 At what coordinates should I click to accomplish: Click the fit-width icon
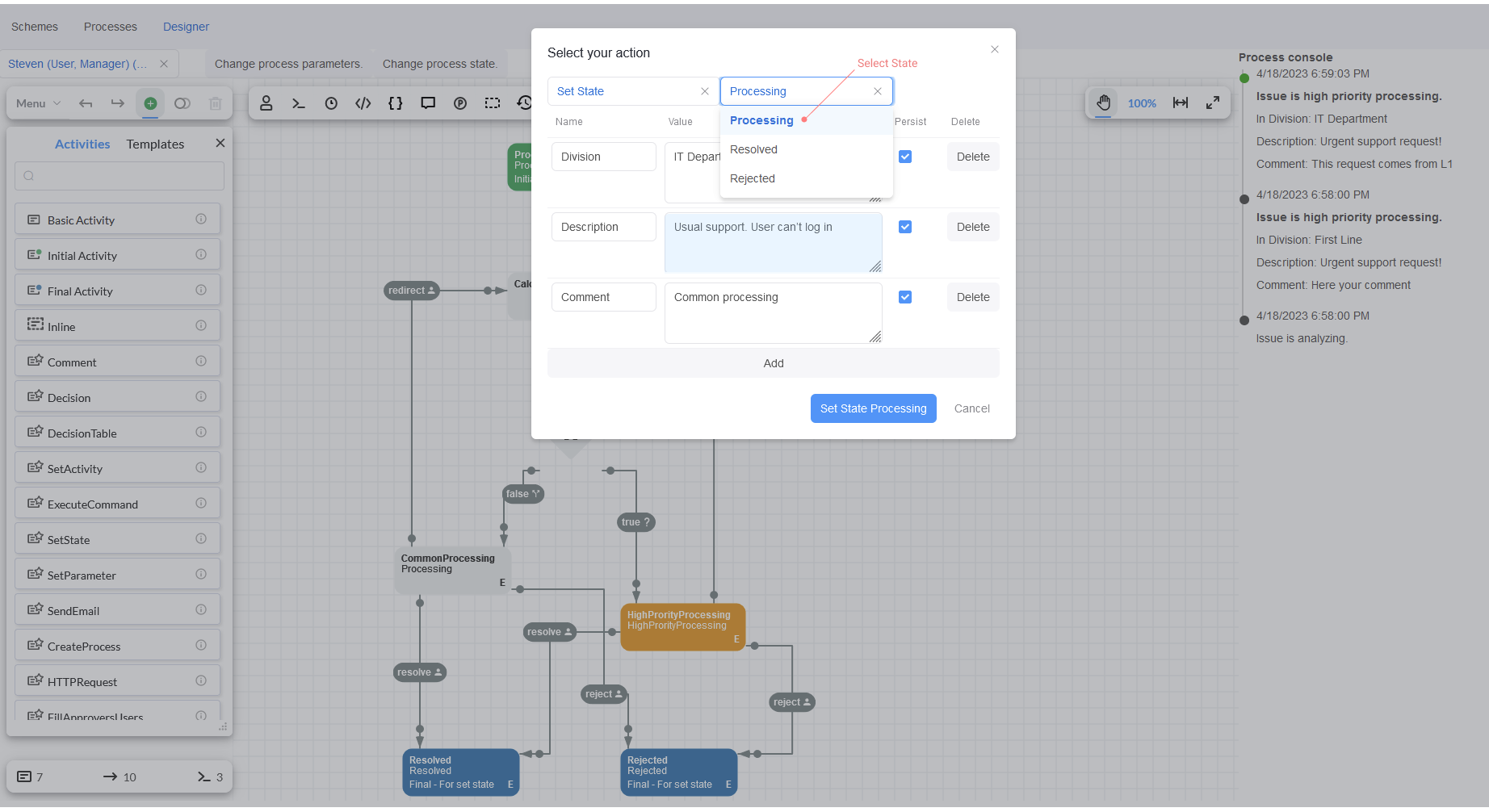(1181, 103)
